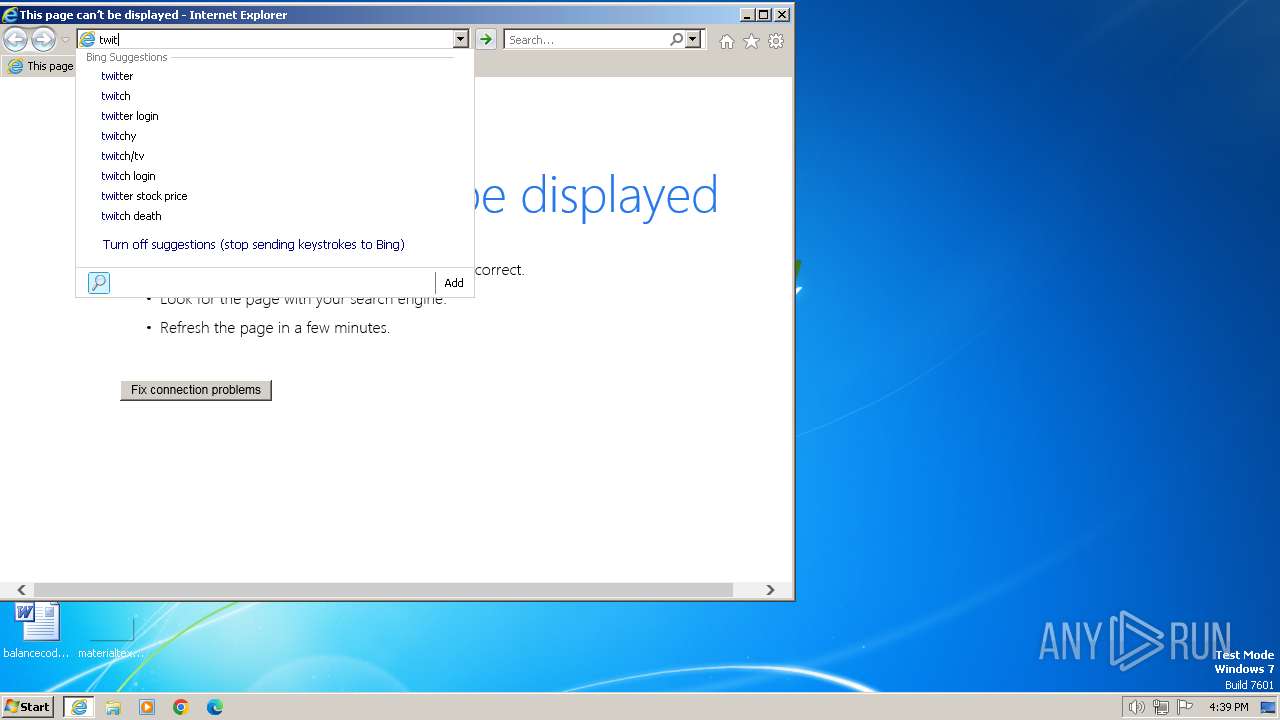1280x720 pixels.
Task: Click the Show desktop tray icon
Action: [x=1267, y=707]
